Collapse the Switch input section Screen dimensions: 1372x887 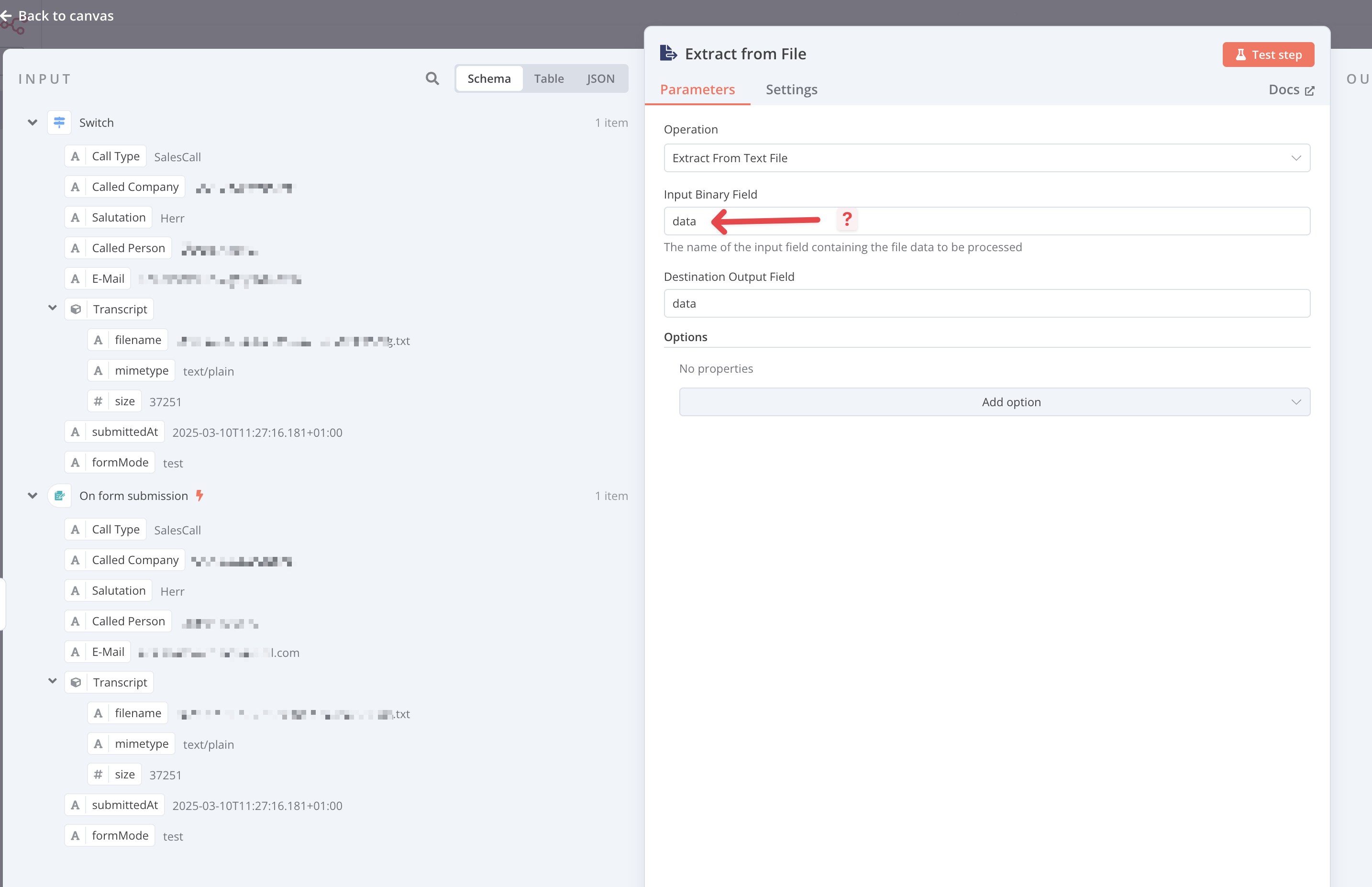coord(32,122)
